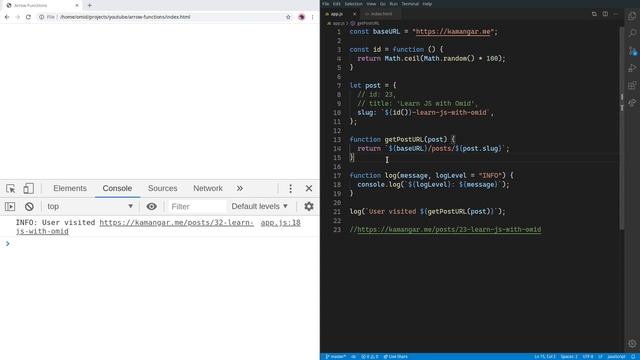The height and width of the screenshot is (360, 640).
Task: Open the View menu in VS Code
Action: tap(371, 4)
